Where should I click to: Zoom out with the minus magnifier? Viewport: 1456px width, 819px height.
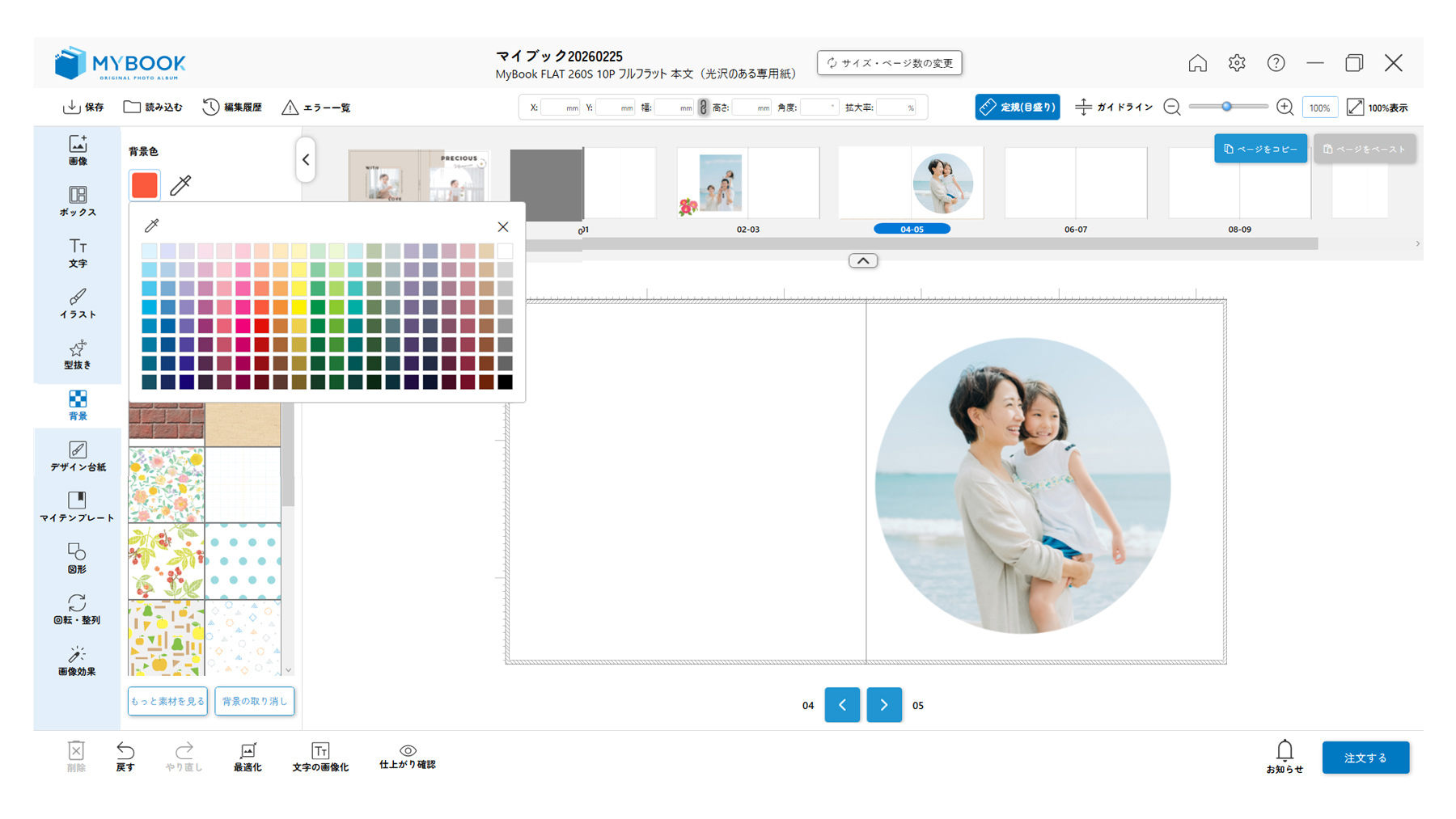(1172, 107)
